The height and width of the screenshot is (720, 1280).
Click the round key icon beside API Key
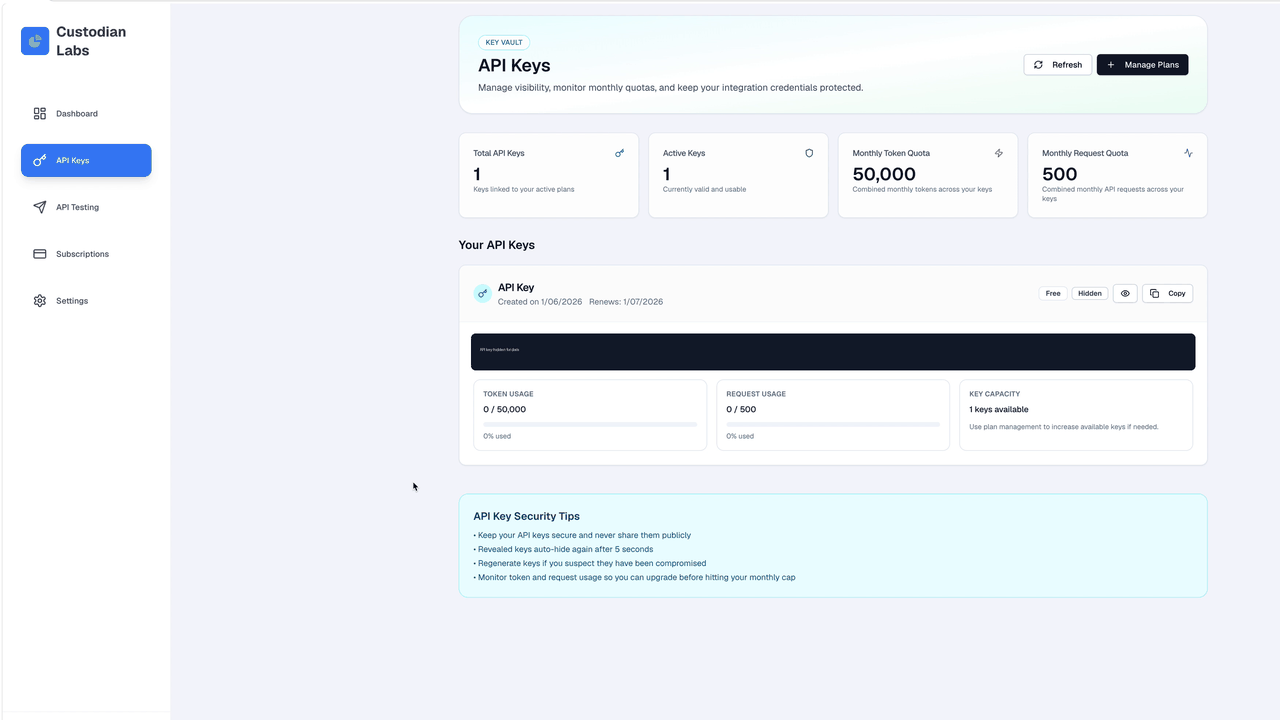click(482, 294)
